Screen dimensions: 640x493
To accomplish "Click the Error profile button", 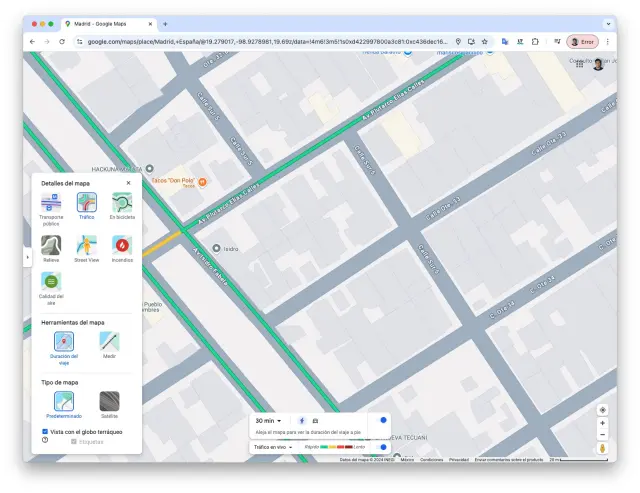I will (581, 41).
